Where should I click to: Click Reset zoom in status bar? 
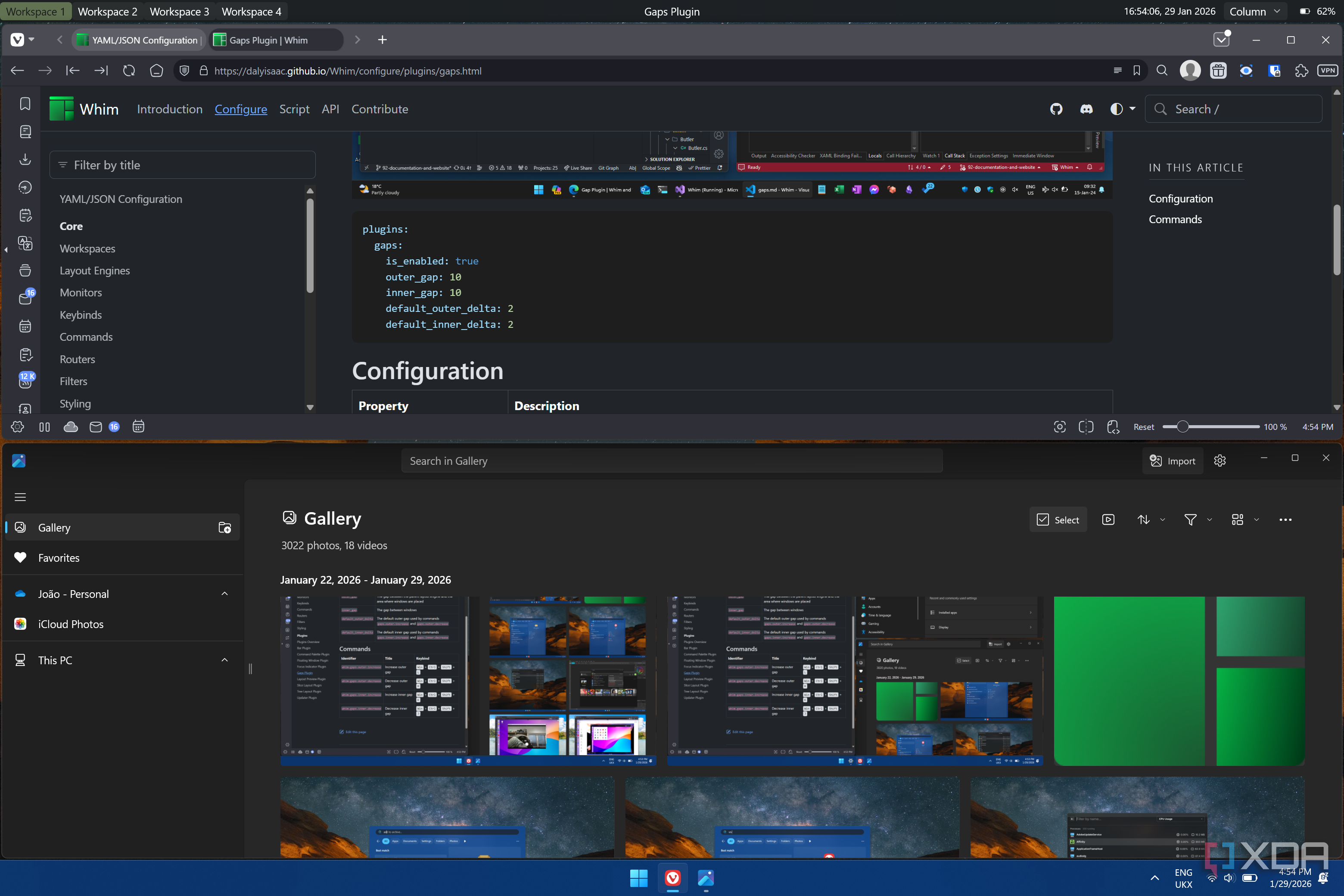point(1143,427)
